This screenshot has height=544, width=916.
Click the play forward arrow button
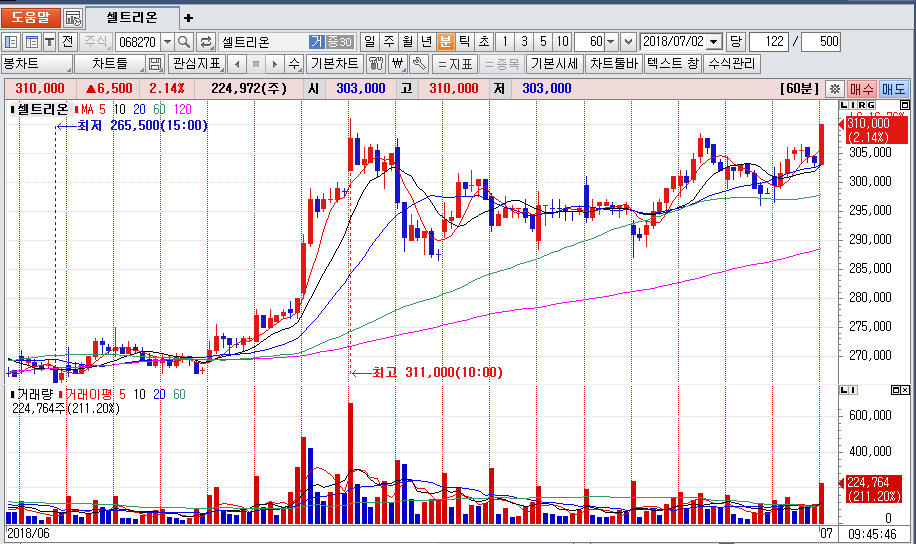274,64
